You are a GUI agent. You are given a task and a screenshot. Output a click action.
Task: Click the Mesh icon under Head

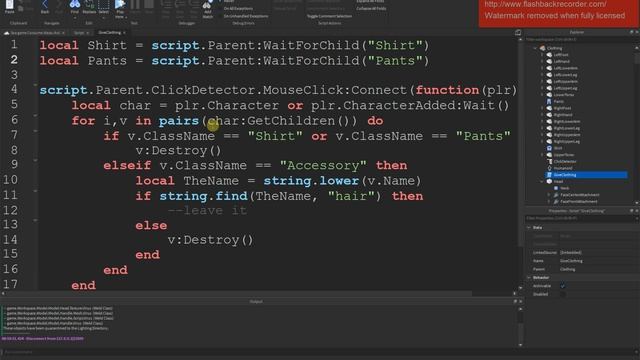[x=556, y=188]
